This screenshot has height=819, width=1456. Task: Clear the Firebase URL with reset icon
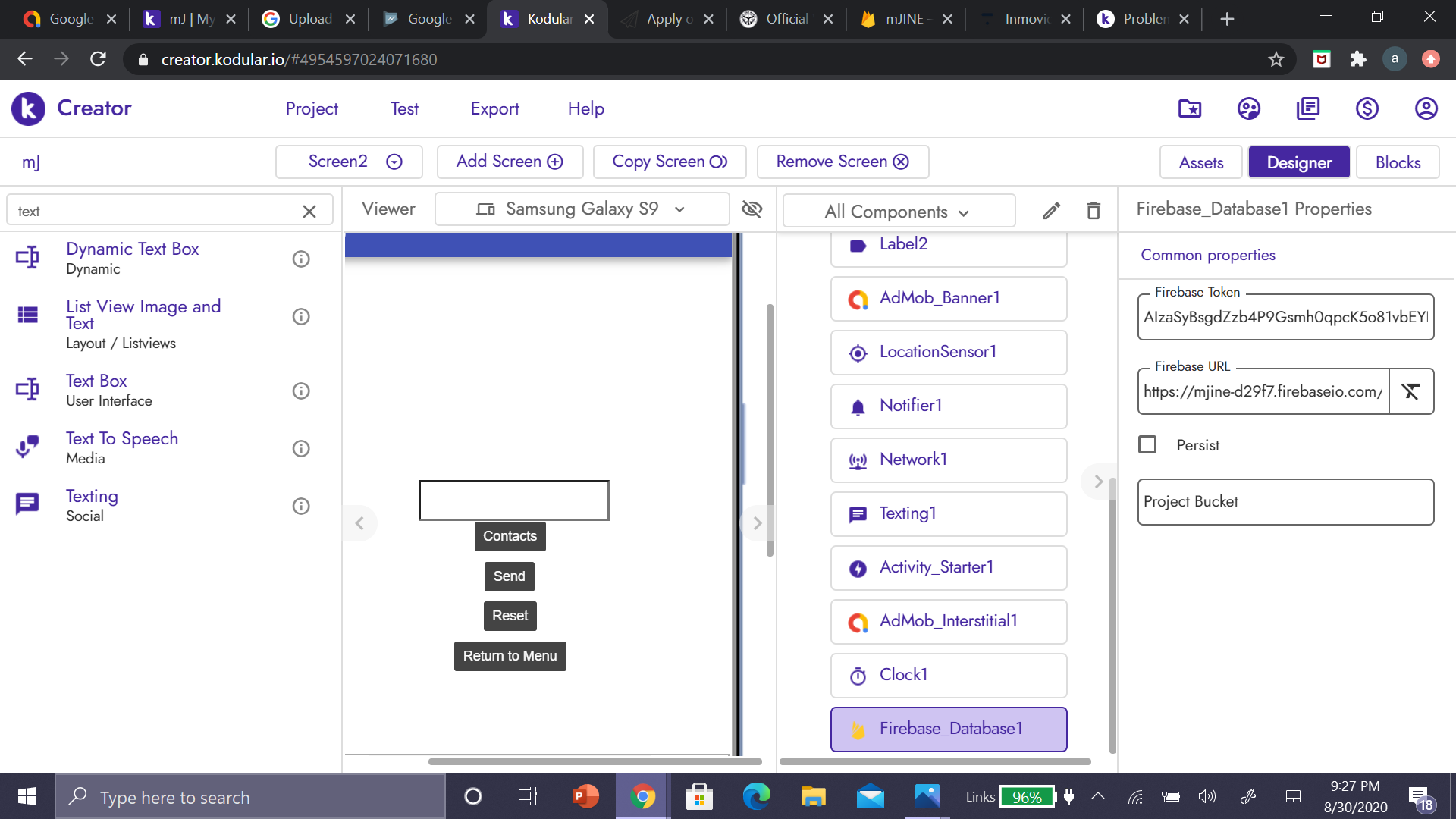point(1410,391)
